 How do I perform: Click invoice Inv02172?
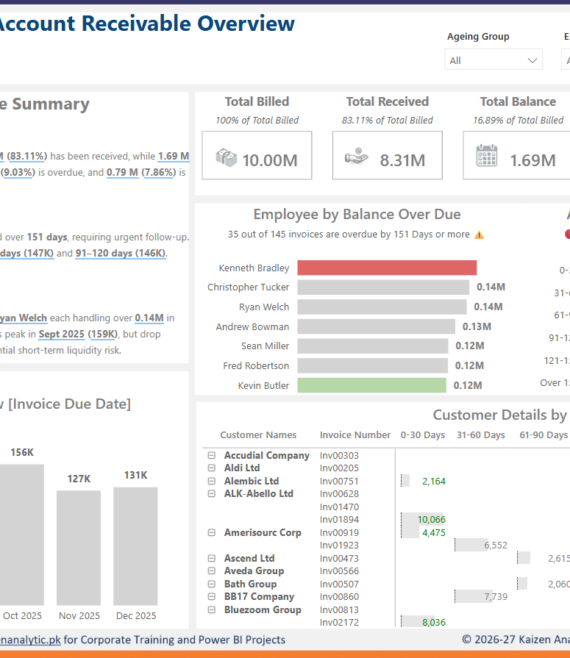[339, 623]
